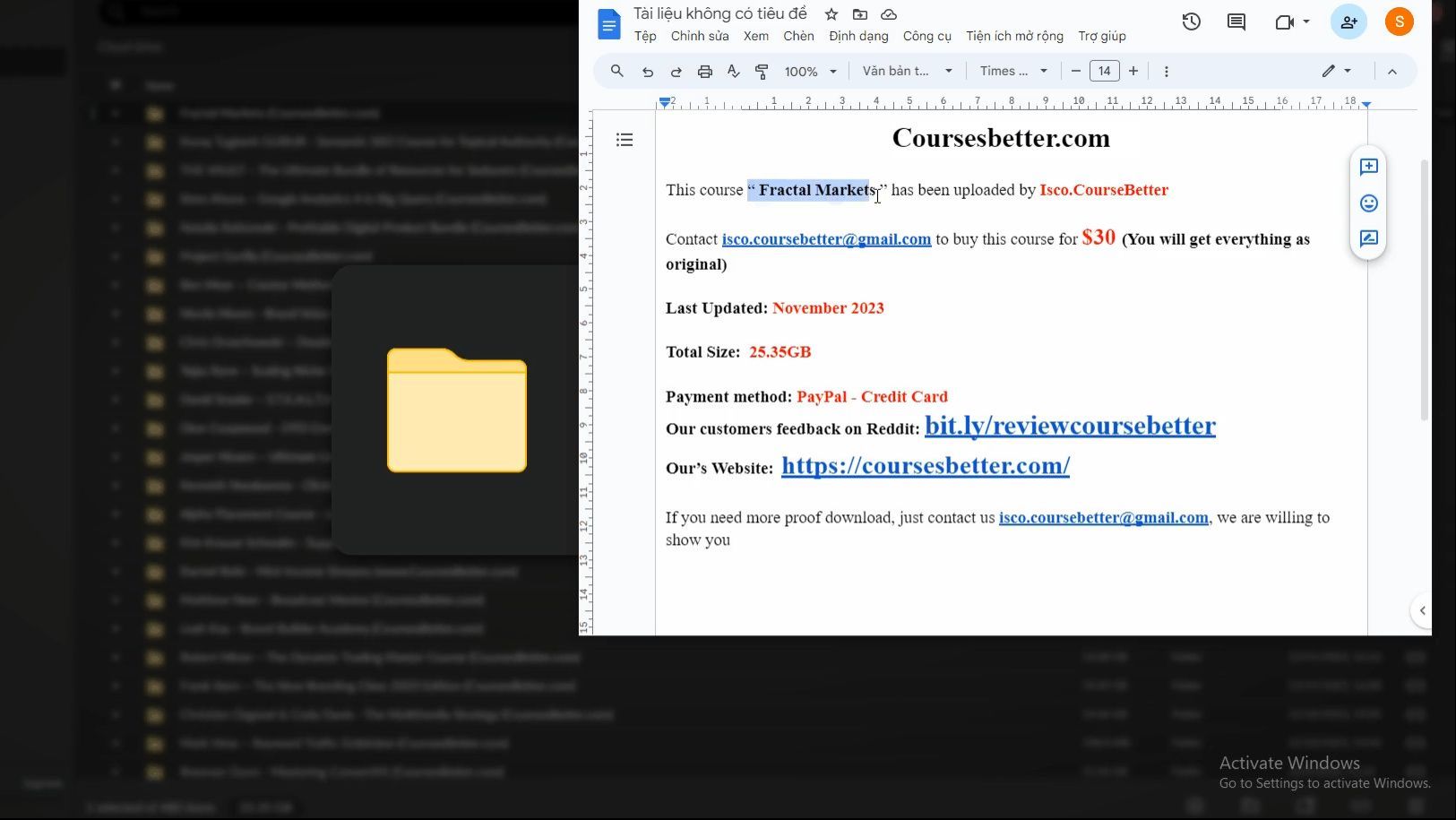Click the '25.35GB' total size text
Screen dimensions: 1456x820
click(x=780, y=351)
